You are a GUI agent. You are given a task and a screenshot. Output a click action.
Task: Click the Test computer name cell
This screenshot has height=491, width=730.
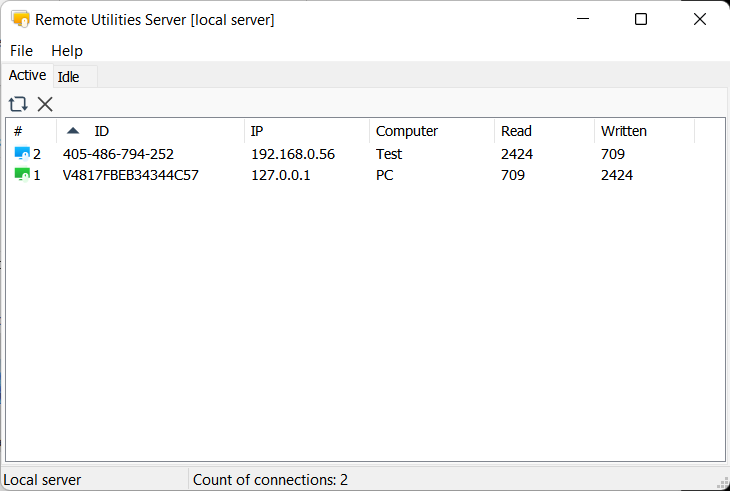[x=389, y=154]
